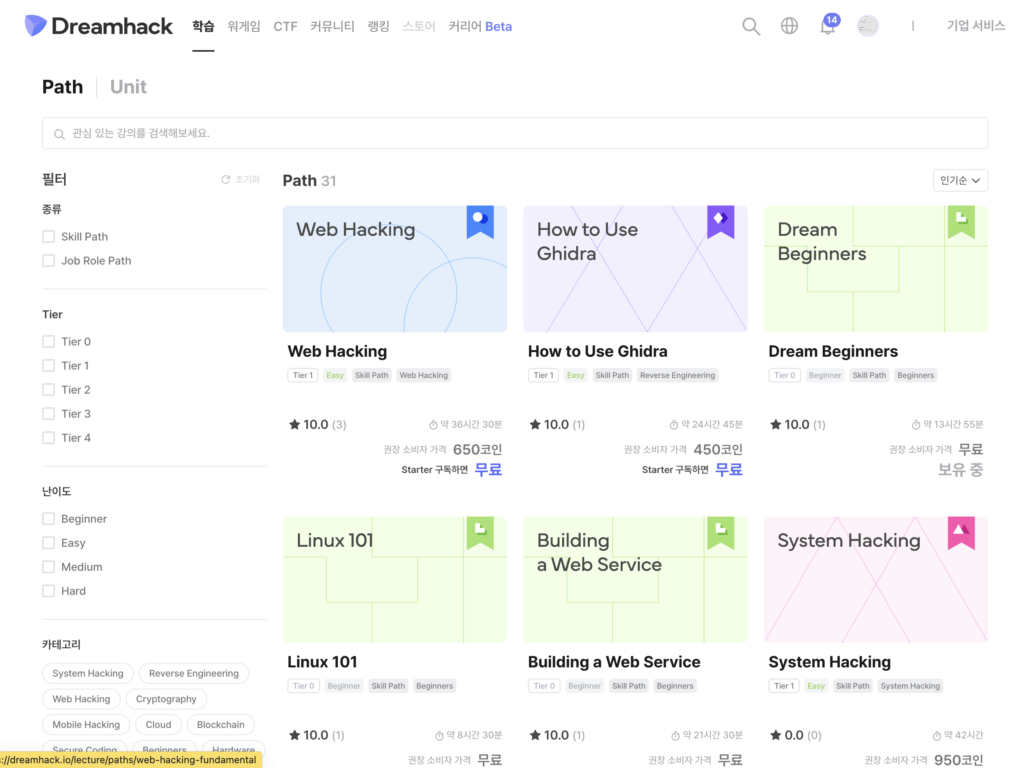1024x768 pixels.
Task: Click the purple bookmark icon on Ghidra card
Action: (720, 222)
